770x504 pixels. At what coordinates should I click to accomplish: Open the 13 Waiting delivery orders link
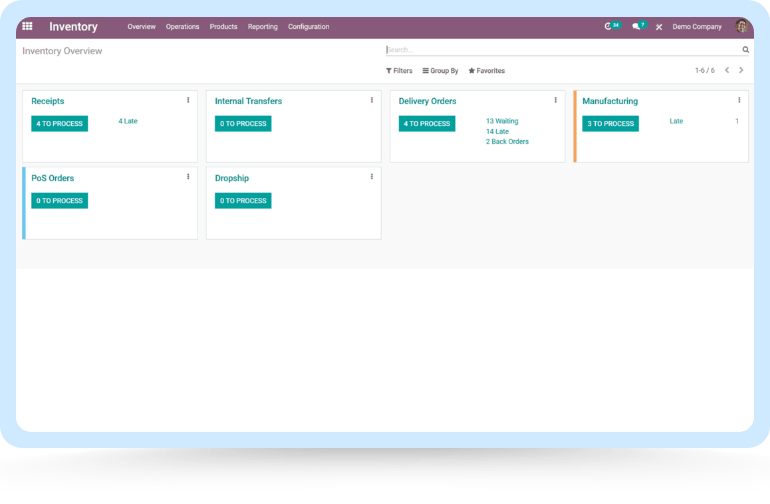502,121
